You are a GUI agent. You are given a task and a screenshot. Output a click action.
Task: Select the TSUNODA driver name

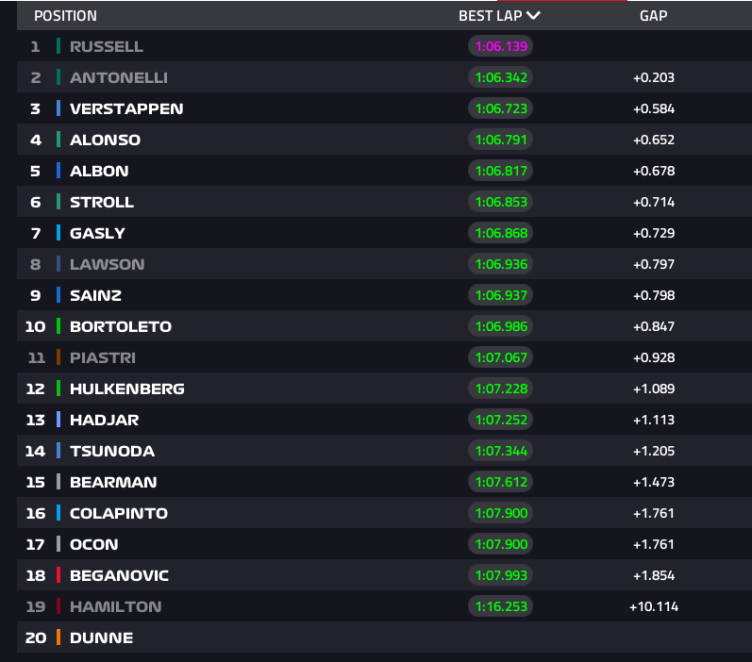[112, 451]
